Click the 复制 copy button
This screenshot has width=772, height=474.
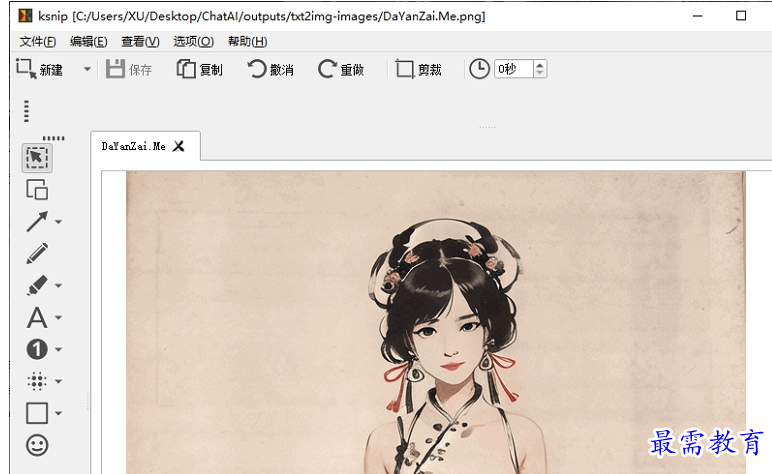200,69
